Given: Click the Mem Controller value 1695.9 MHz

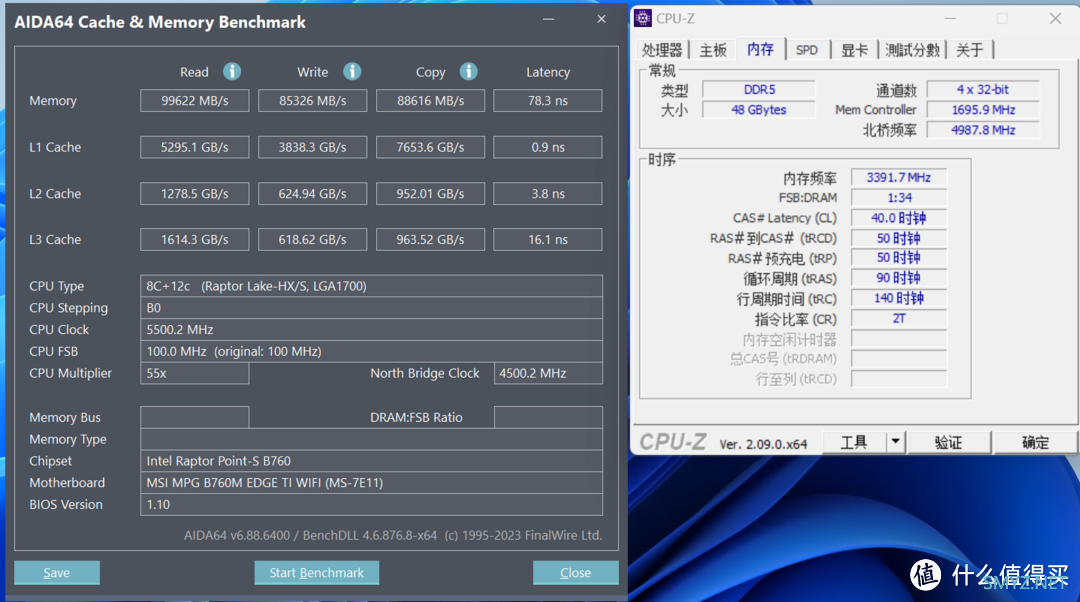Looking at the screenshot, I should [x=983, y=110].
